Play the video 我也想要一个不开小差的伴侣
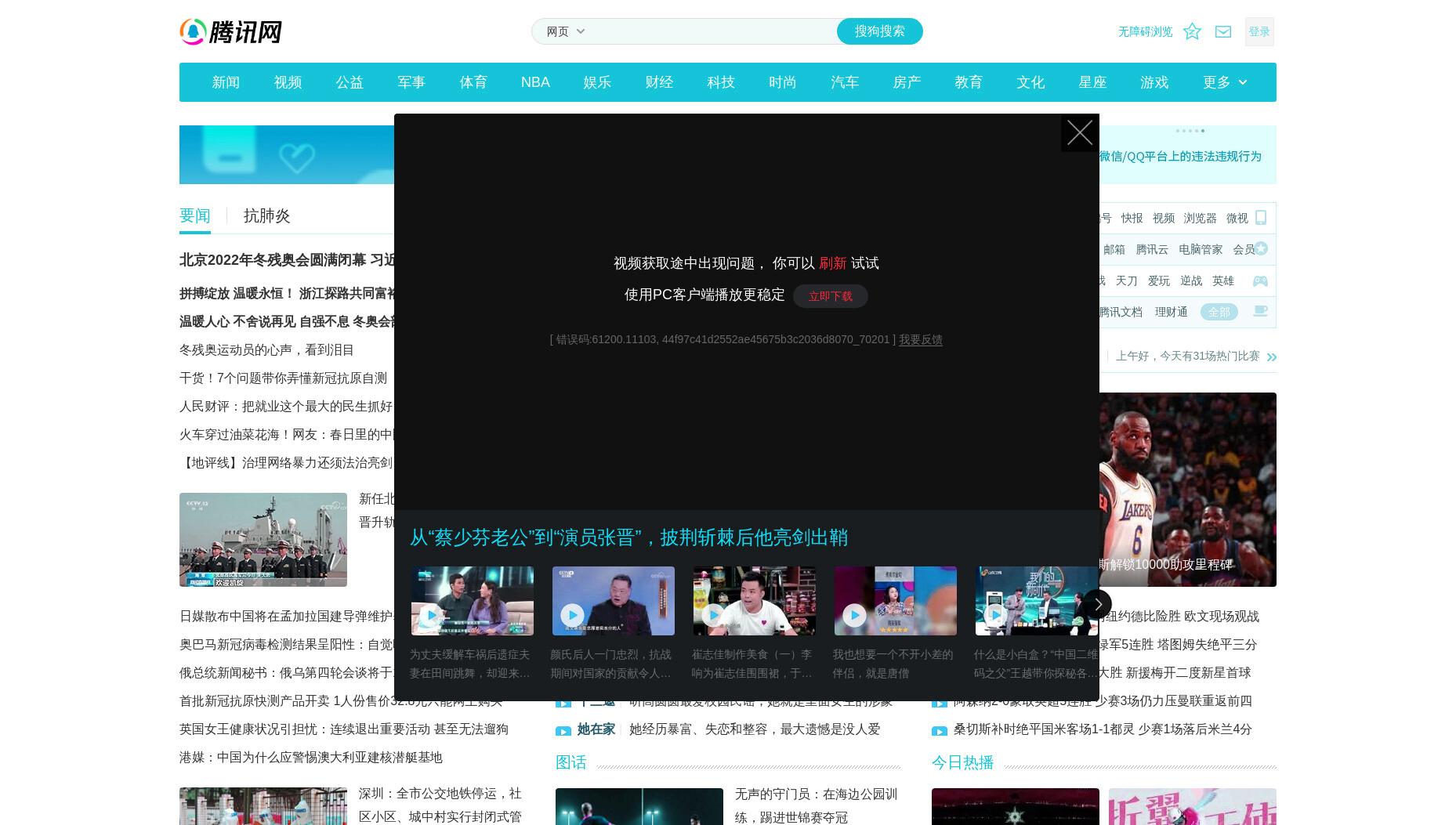 pyautogui.click(x=896, y=601)
